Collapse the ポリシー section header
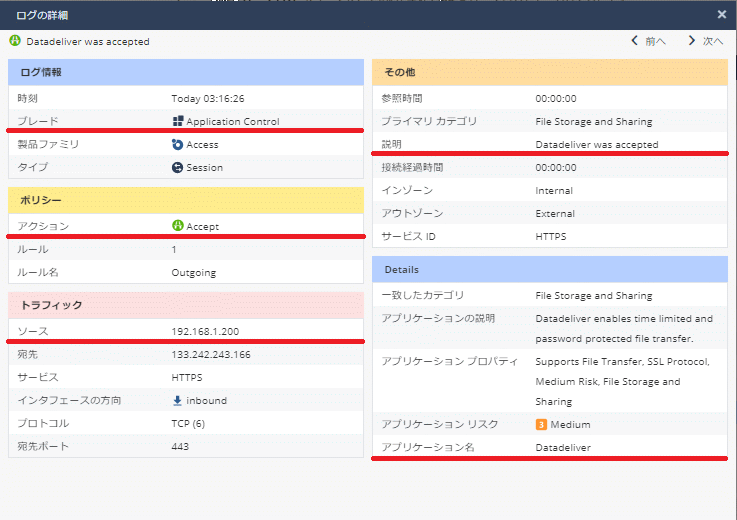Screen dimensions: 737x520 click(x=185, y=199)
